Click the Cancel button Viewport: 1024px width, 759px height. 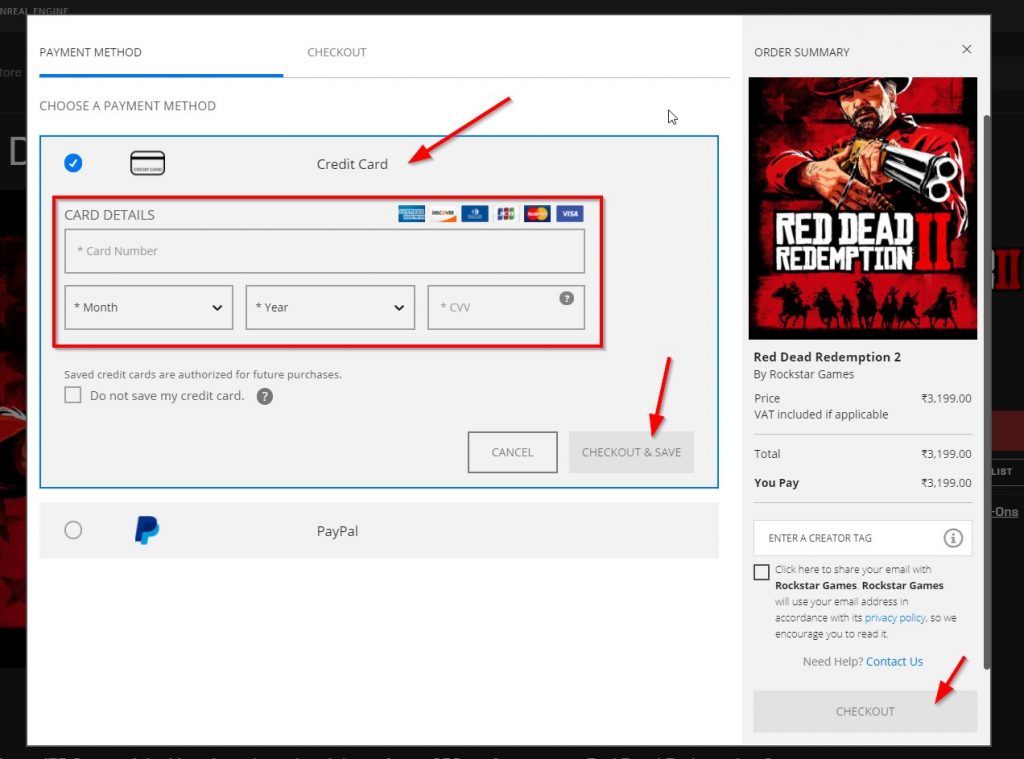(x=513, y=452)
